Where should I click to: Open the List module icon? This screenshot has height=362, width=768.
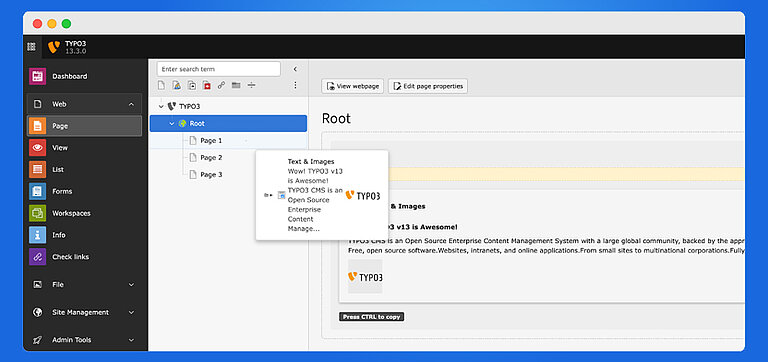click(37, 169)
